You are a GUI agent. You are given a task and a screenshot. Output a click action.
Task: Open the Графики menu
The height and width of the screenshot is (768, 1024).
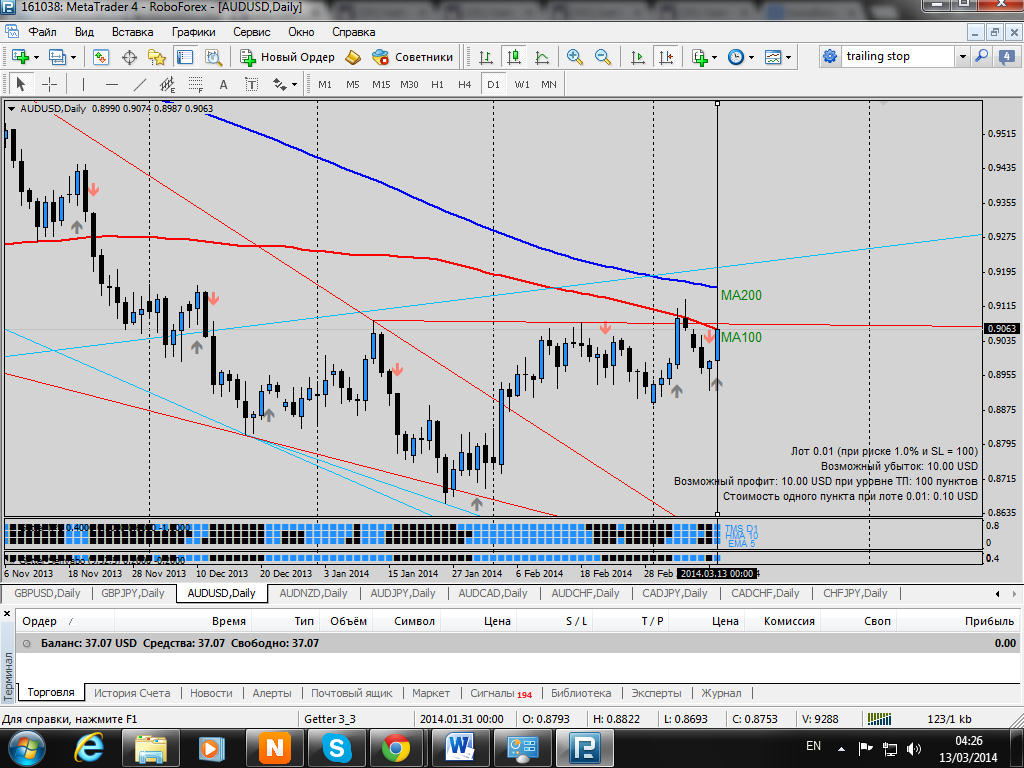(x=193, y=32)
